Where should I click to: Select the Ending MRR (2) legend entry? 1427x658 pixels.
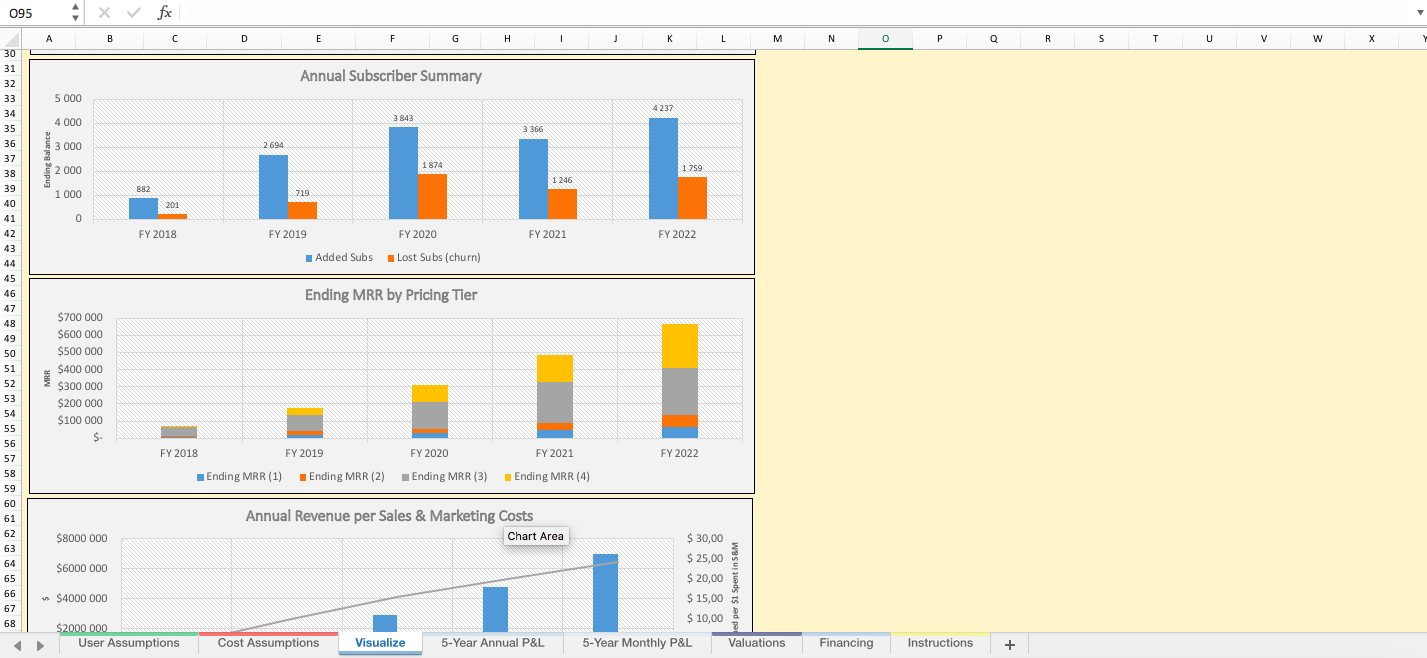pos(342,477)
